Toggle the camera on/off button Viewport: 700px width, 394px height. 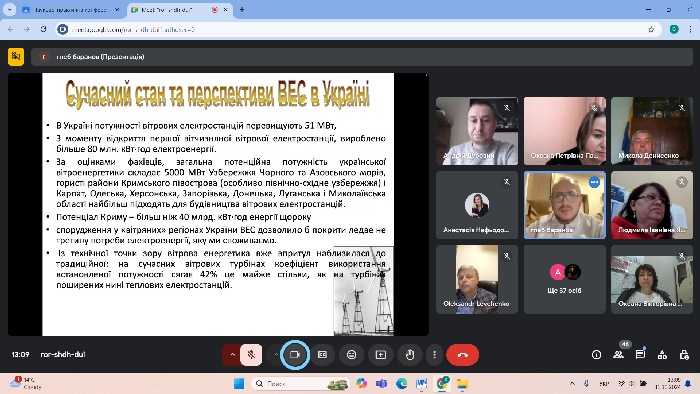click(x=295, y=355)
